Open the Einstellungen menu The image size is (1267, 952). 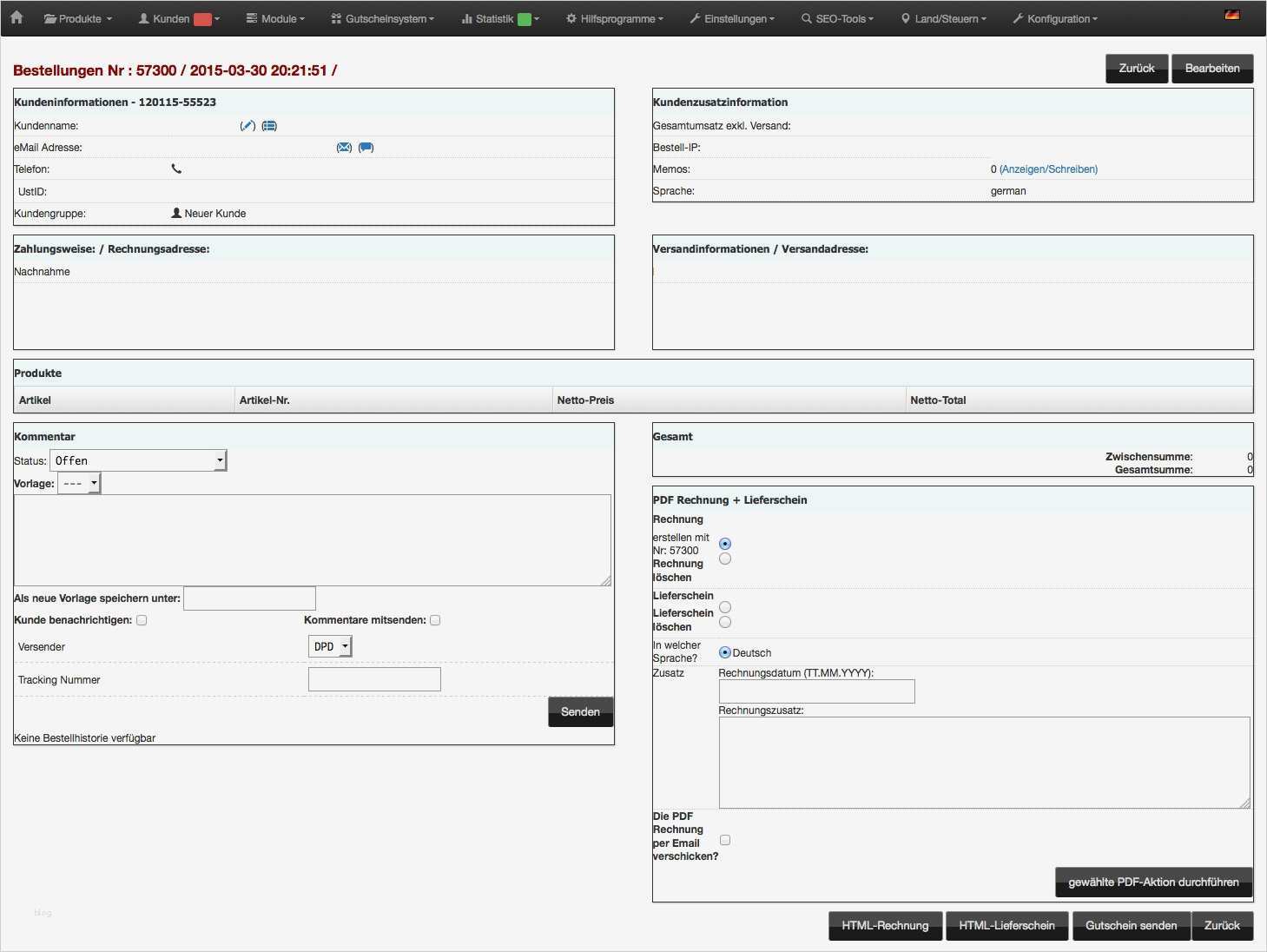point(732,18)
